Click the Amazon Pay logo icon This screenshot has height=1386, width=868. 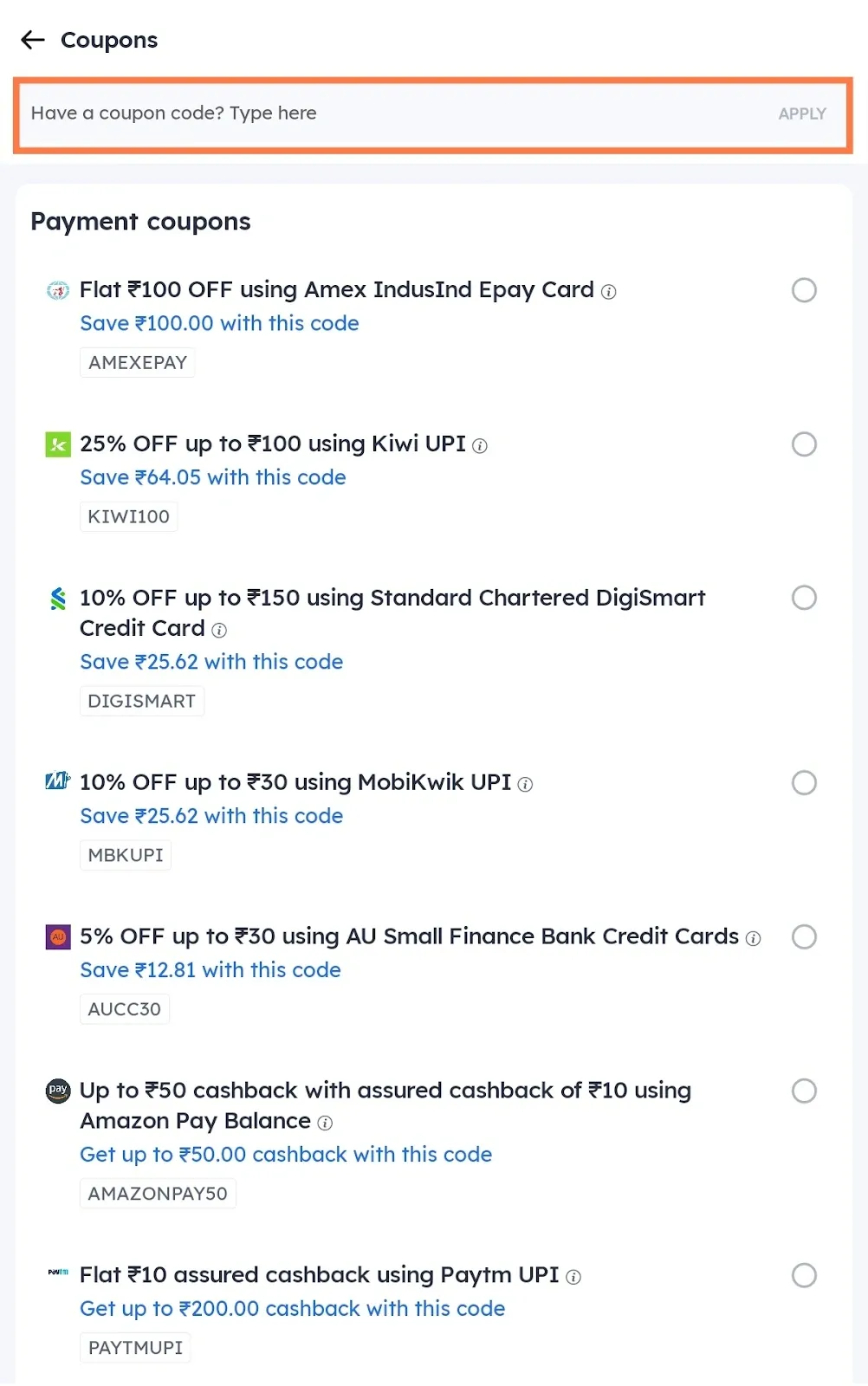click(x=57, y=1091)
